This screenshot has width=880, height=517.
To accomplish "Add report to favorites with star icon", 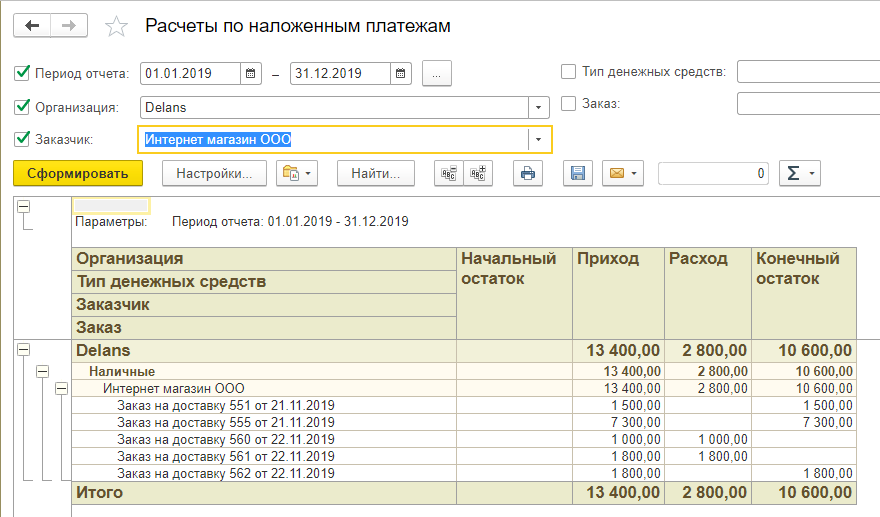I will tap(116, 26).
